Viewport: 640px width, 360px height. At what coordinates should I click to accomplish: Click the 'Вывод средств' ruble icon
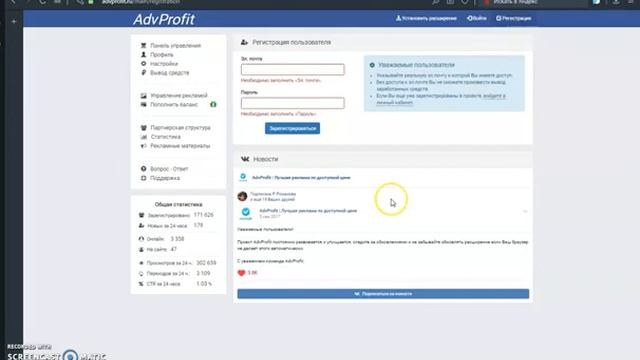click(x=143, y=72)
